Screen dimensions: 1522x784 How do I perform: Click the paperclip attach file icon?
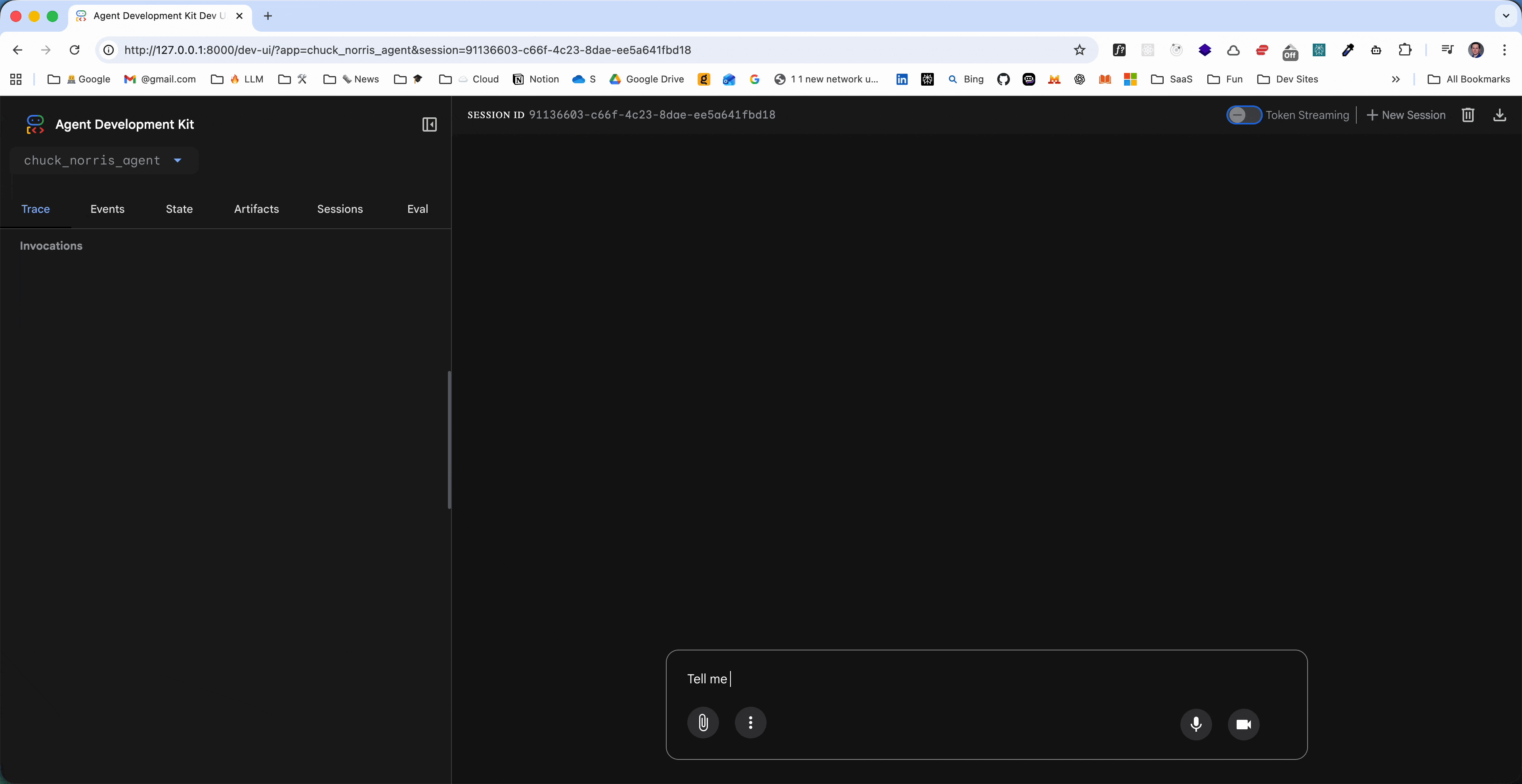[702, 723]
